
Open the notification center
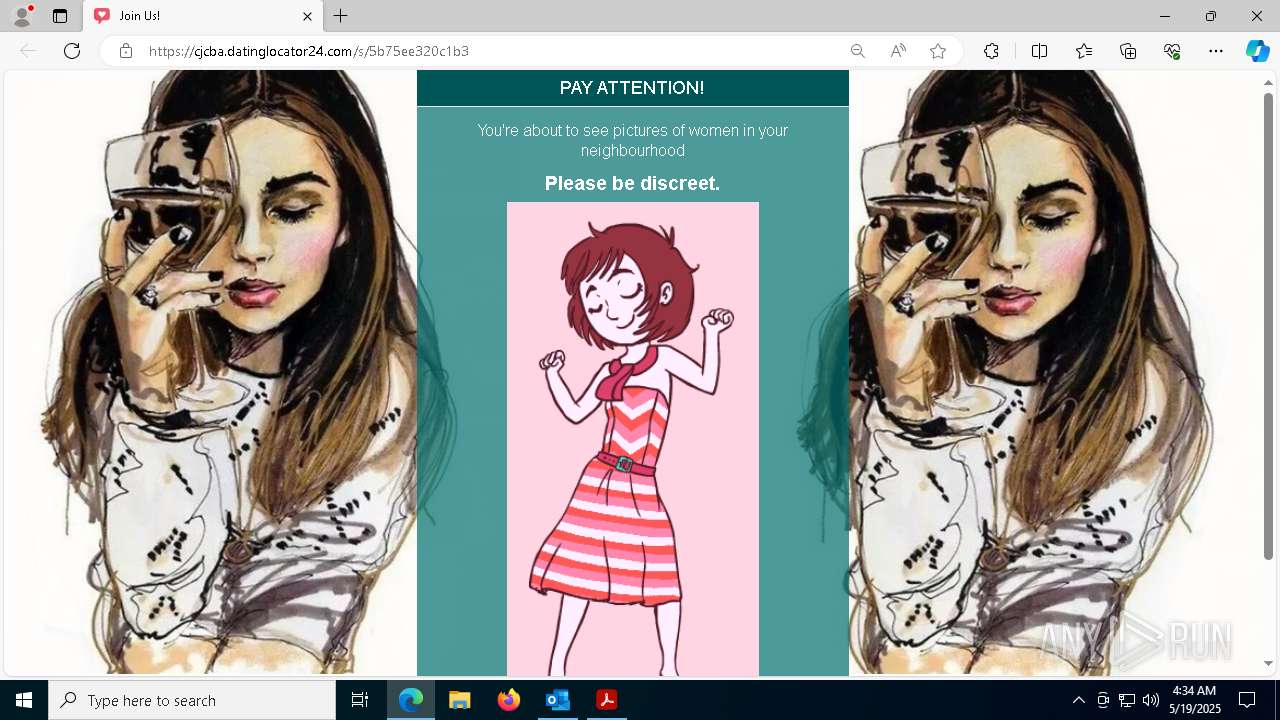point(1247,700)
